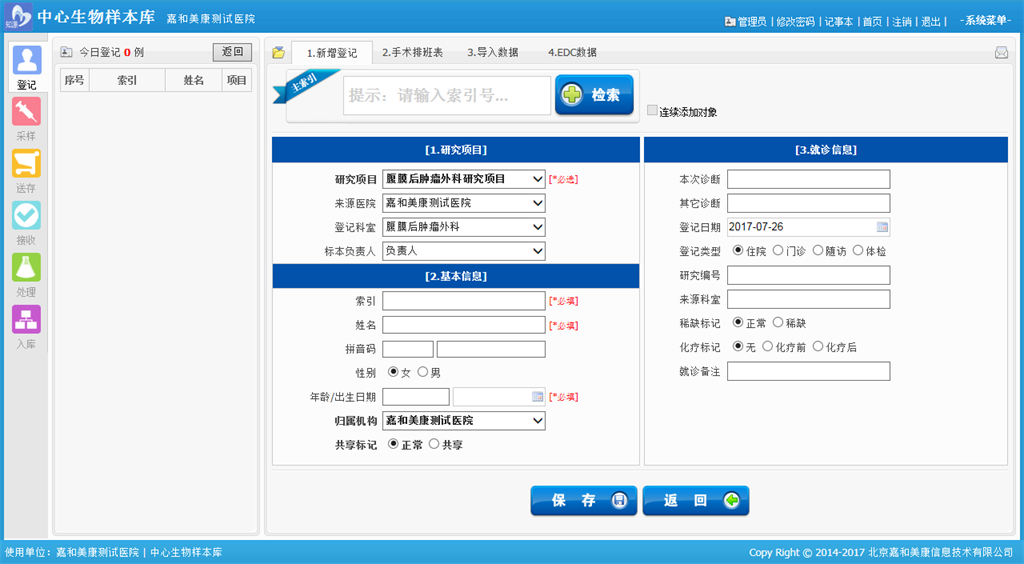
Task: Open the 登记 sidebar icon
Action: point(26,62)
